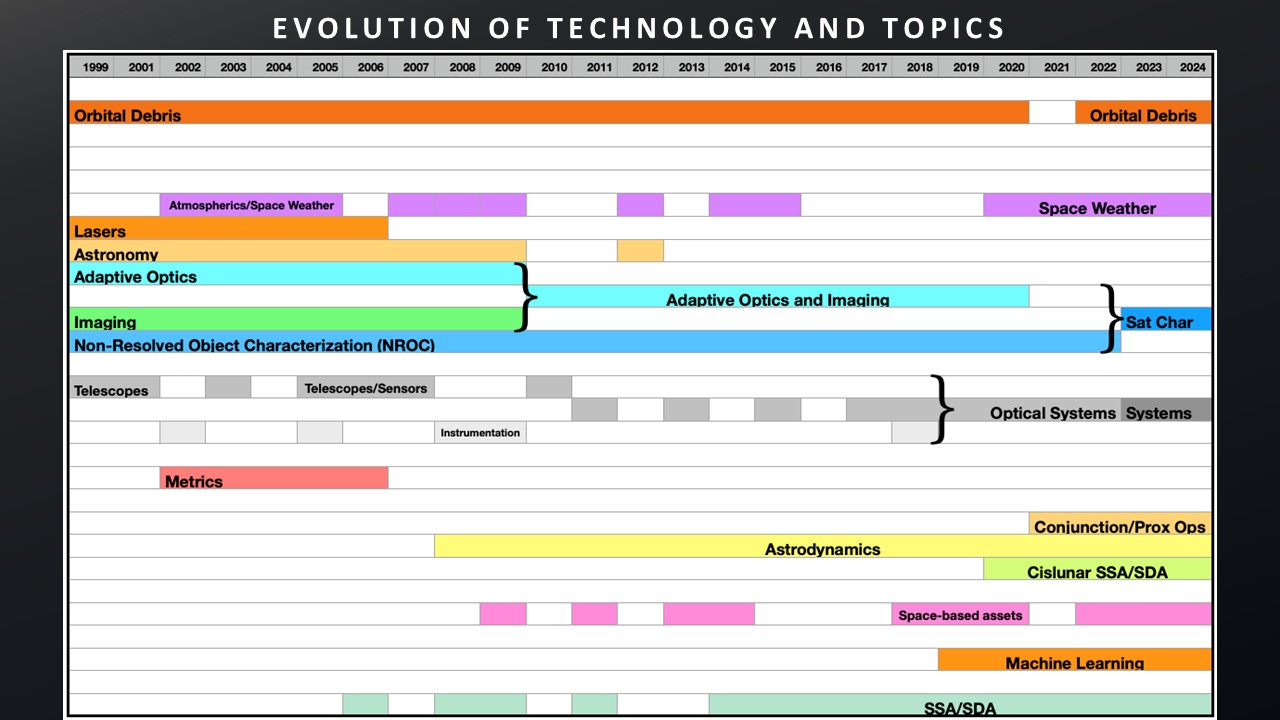
Task: Click the Conjunction/Prox Ops label
Action: 1120,527
